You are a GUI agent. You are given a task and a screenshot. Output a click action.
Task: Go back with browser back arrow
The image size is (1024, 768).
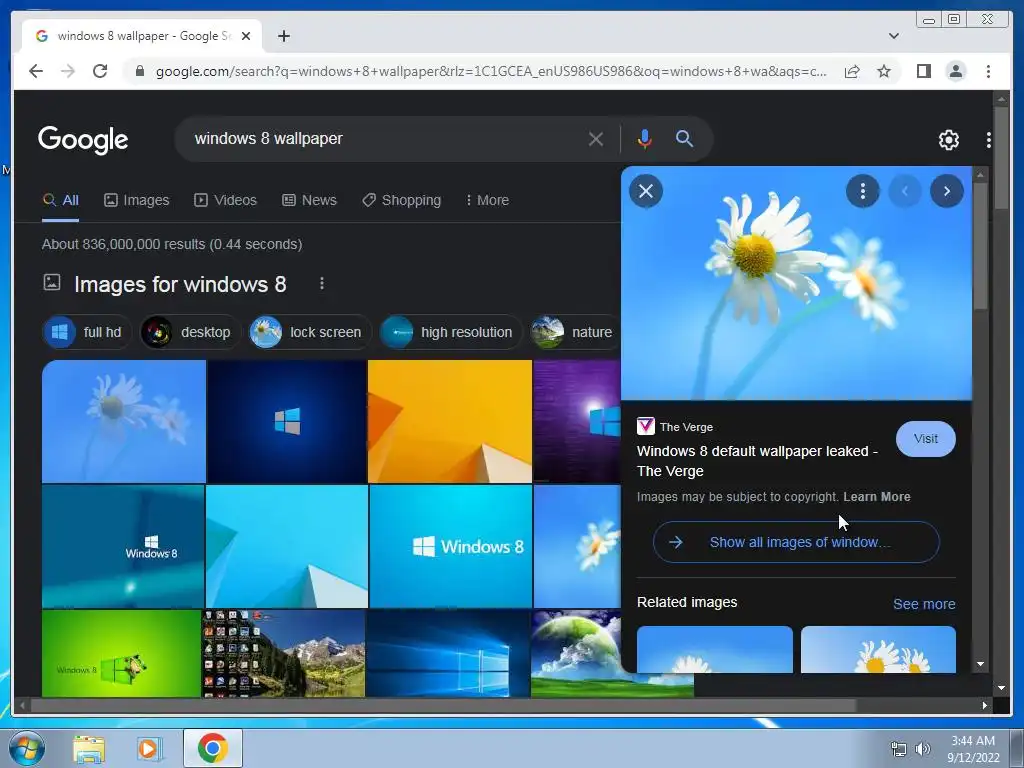[36, 71]
